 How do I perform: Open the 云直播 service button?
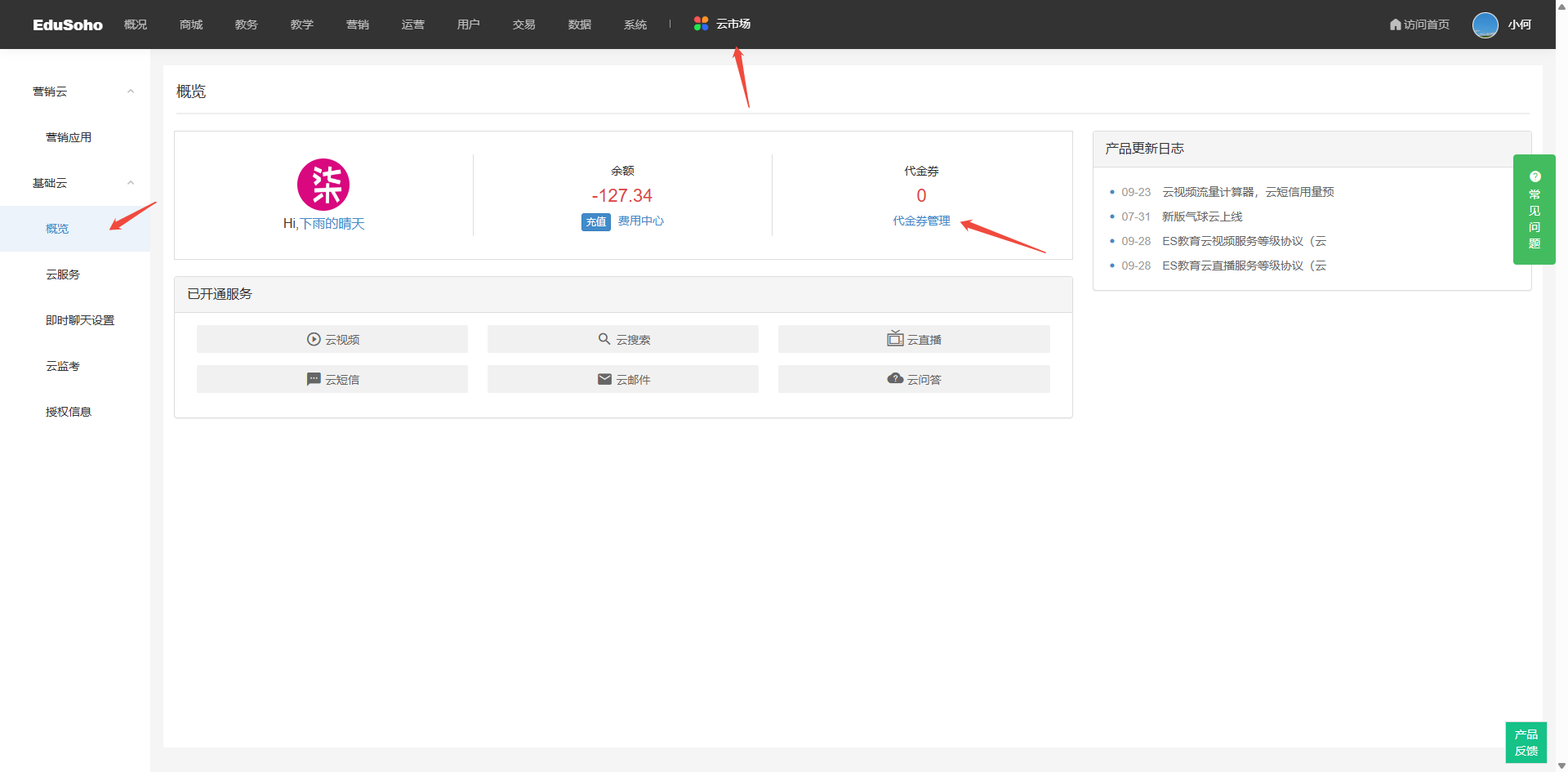click(914, 339)
